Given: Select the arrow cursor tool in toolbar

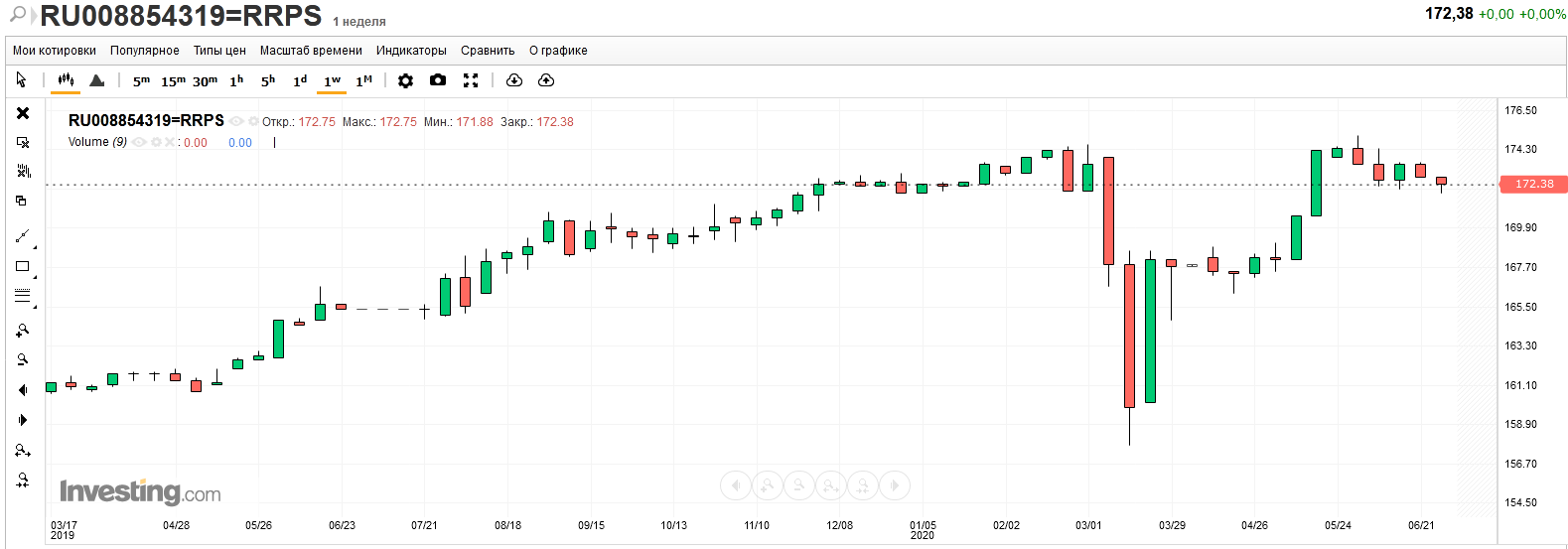Looking at the screenshot, I should (x=22, y=79).
